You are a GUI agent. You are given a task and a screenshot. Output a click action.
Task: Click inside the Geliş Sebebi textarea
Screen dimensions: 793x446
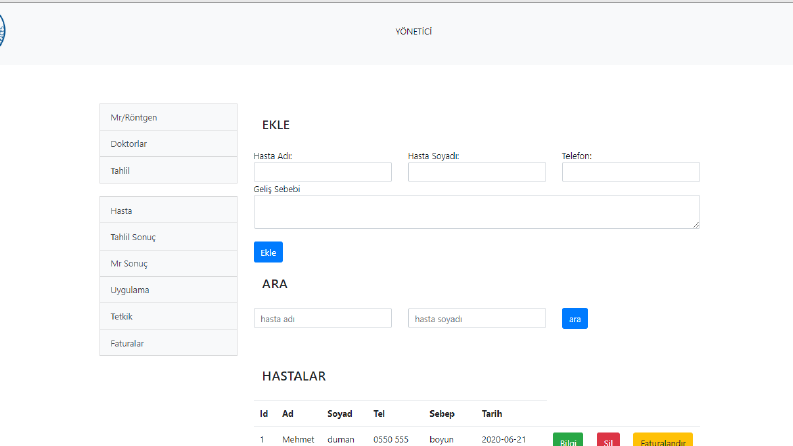[x=477, y=212]
